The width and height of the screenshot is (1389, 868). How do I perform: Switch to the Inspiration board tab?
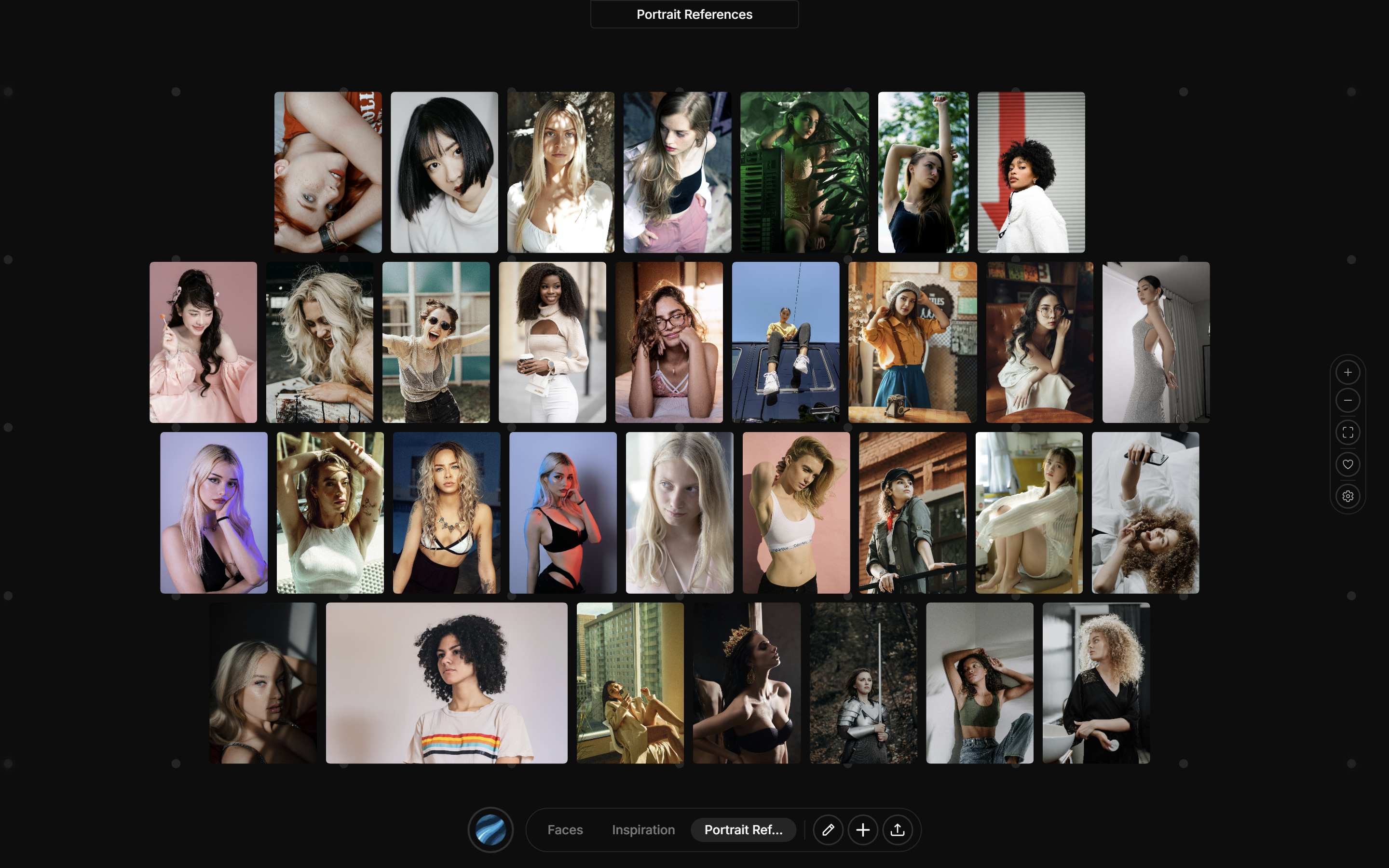643,829
